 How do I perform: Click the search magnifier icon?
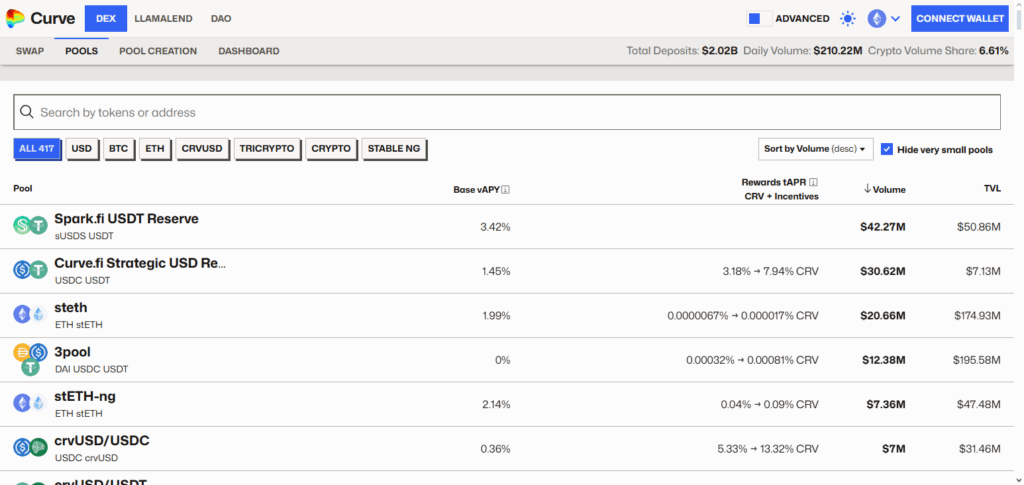tap(27, 112)
